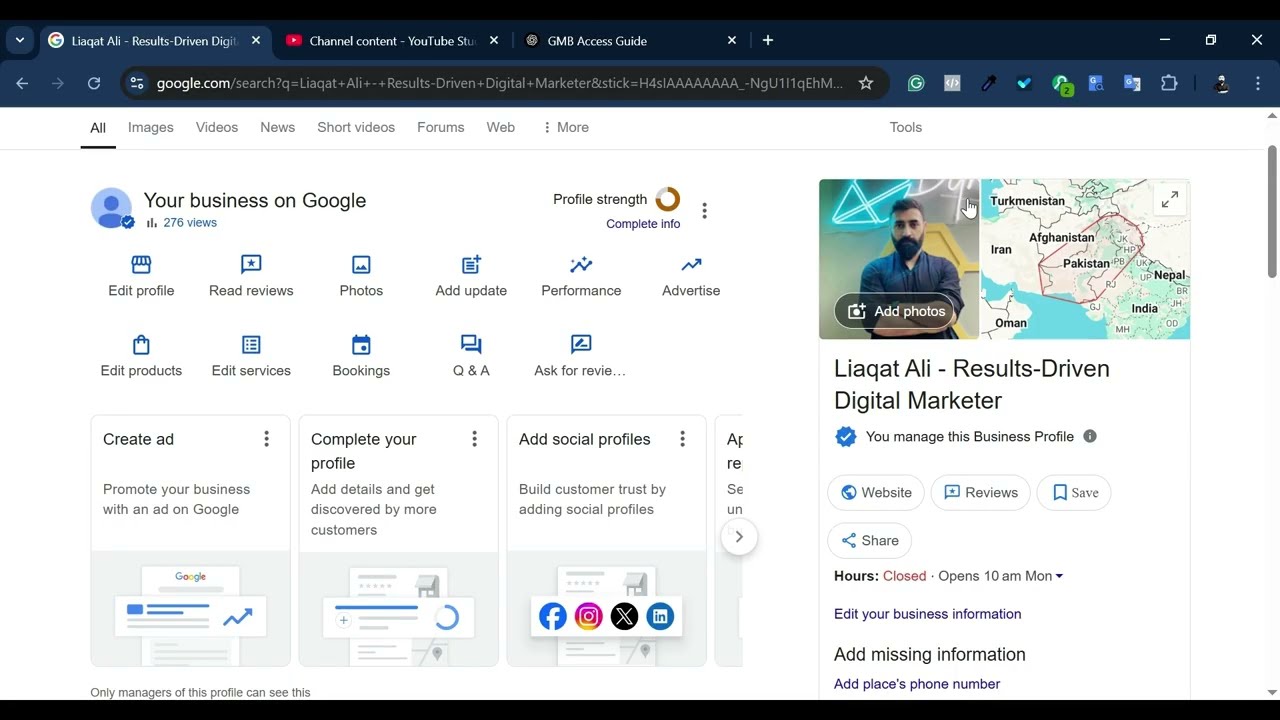Expand the business hours dropdown
The width and height of the screenshot is (1280, 720).
[1059, 576]
